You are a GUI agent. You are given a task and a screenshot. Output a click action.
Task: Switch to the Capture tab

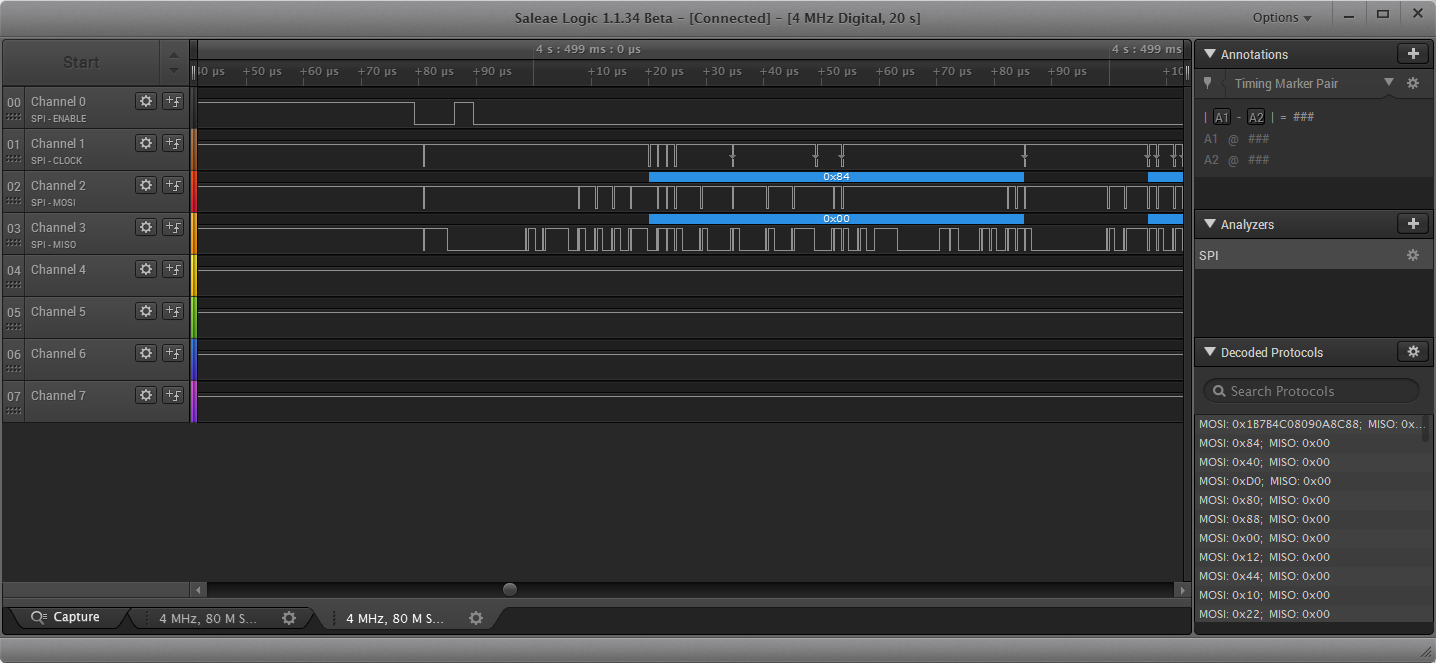(66, 617)
